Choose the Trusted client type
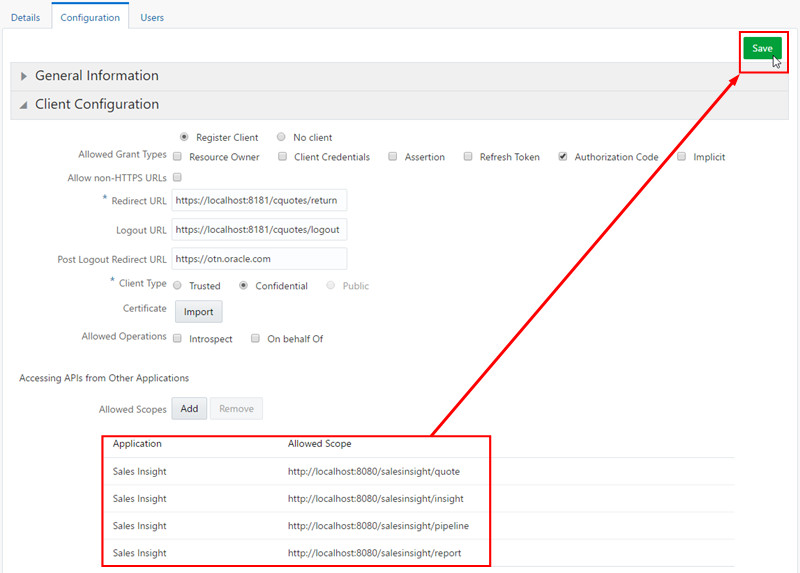Viewport: 800px width, 573px height. (177, 285)
